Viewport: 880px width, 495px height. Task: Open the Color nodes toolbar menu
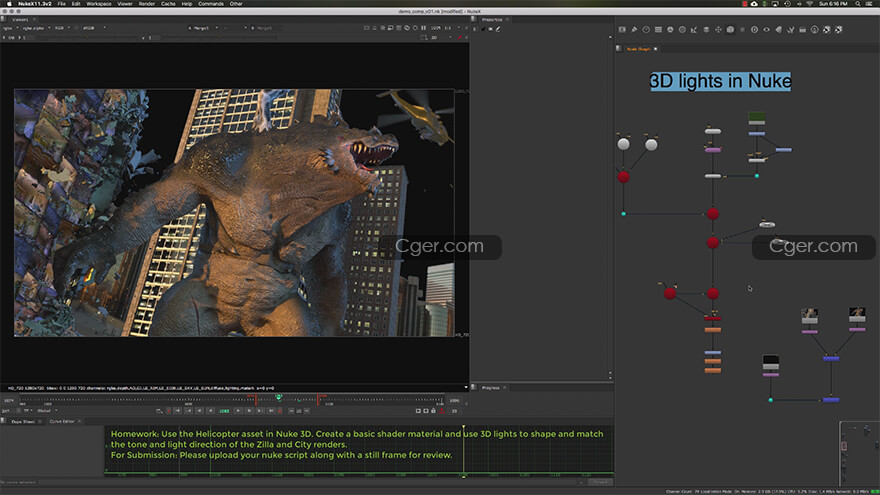click(x=670, y=30)
